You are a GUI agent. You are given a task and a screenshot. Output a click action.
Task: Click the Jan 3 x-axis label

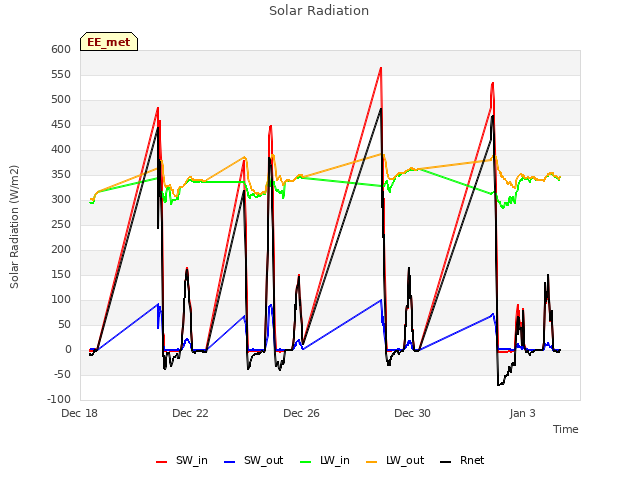pyautogui.click(x=522, y=413)
